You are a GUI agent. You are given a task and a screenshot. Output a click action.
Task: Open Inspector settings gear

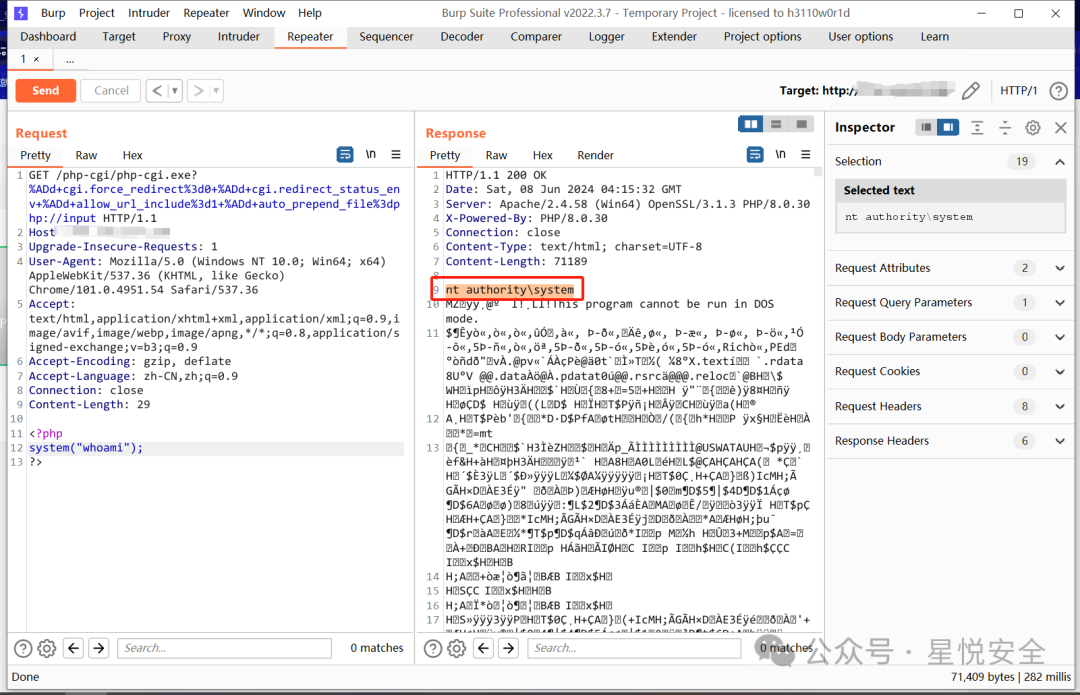tap(1032, 127)
